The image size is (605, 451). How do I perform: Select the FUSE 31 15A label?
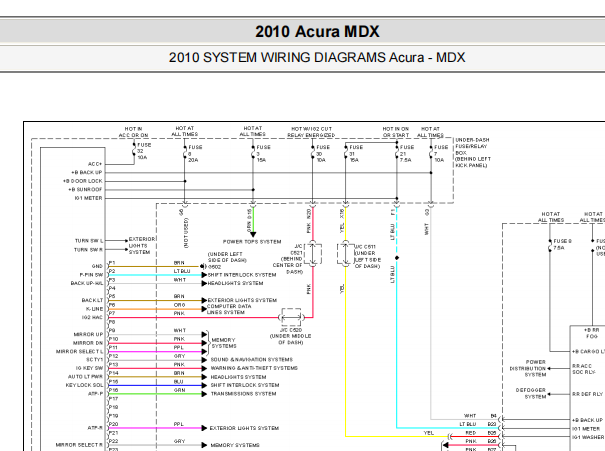[x=356, y=154]
